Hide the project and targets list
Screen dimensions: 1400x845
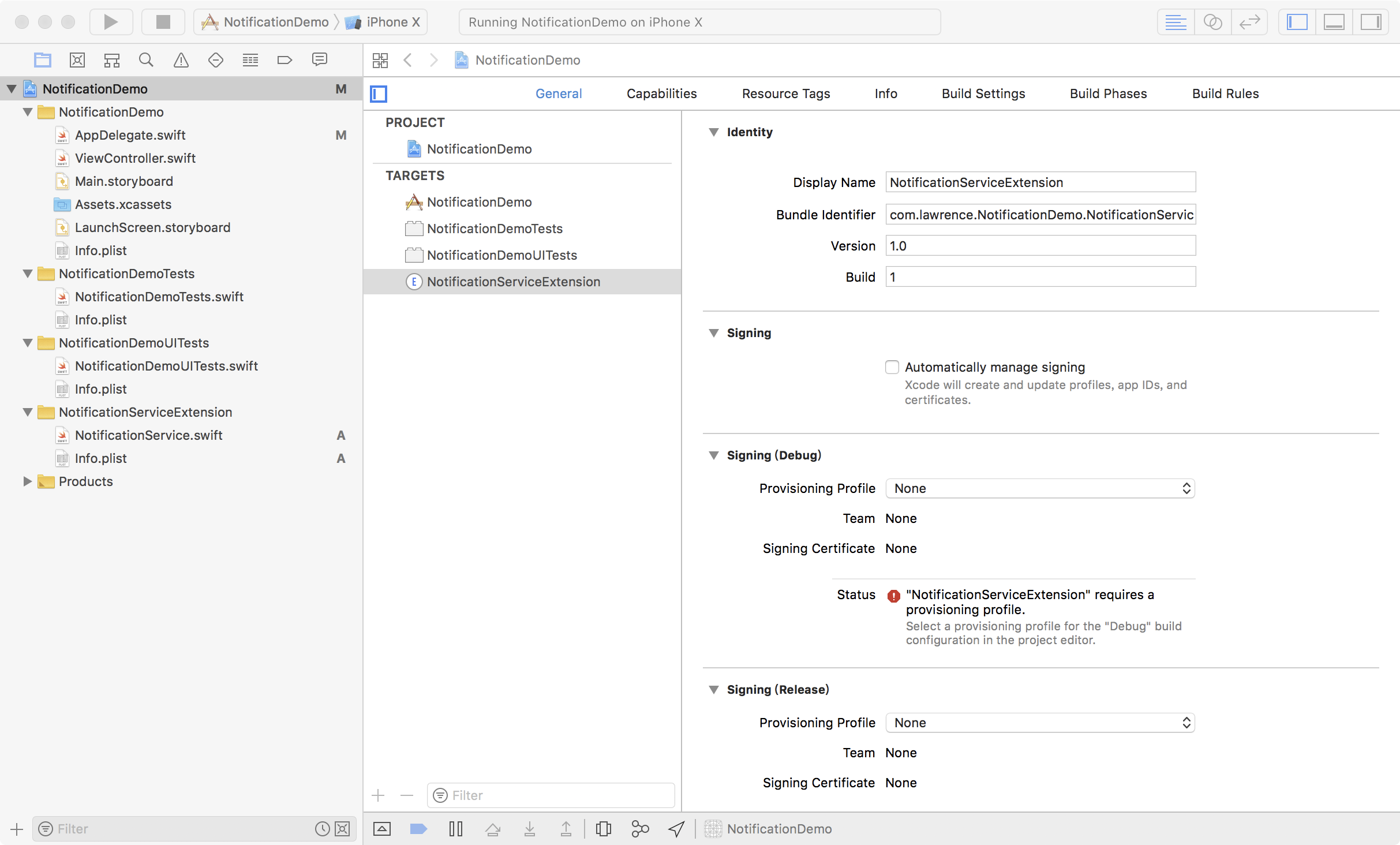pyautogui.click(x=379, y=94)
